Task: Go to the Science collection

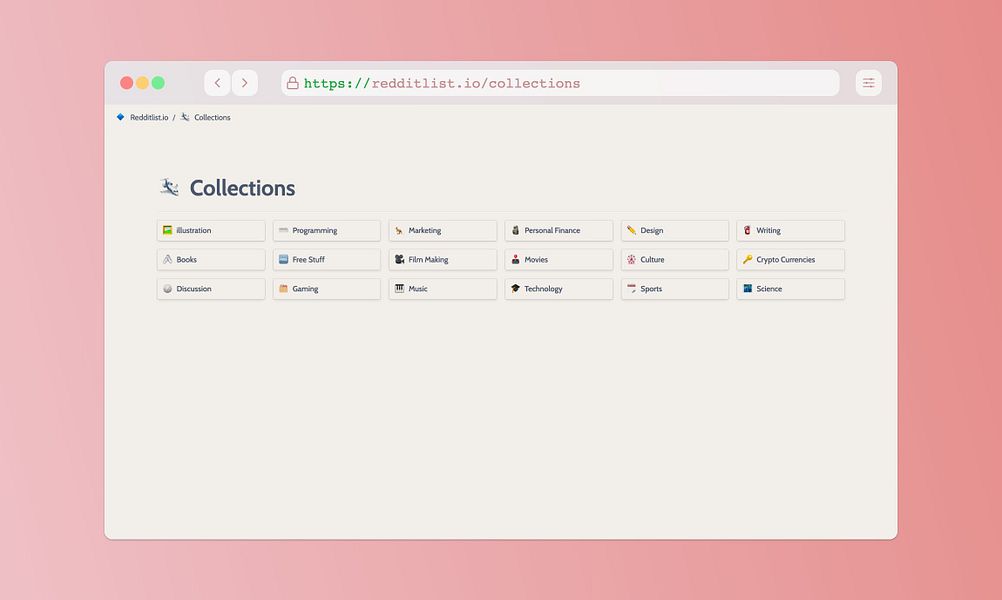Action: [790, 289]
